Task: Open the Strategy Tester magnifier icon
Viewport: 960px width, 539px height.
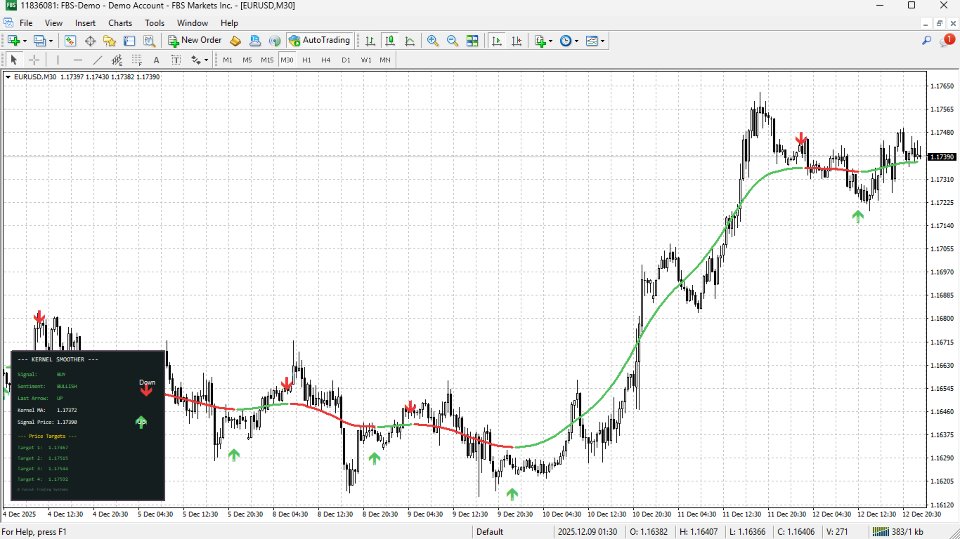Action: (x=149, y=40)
